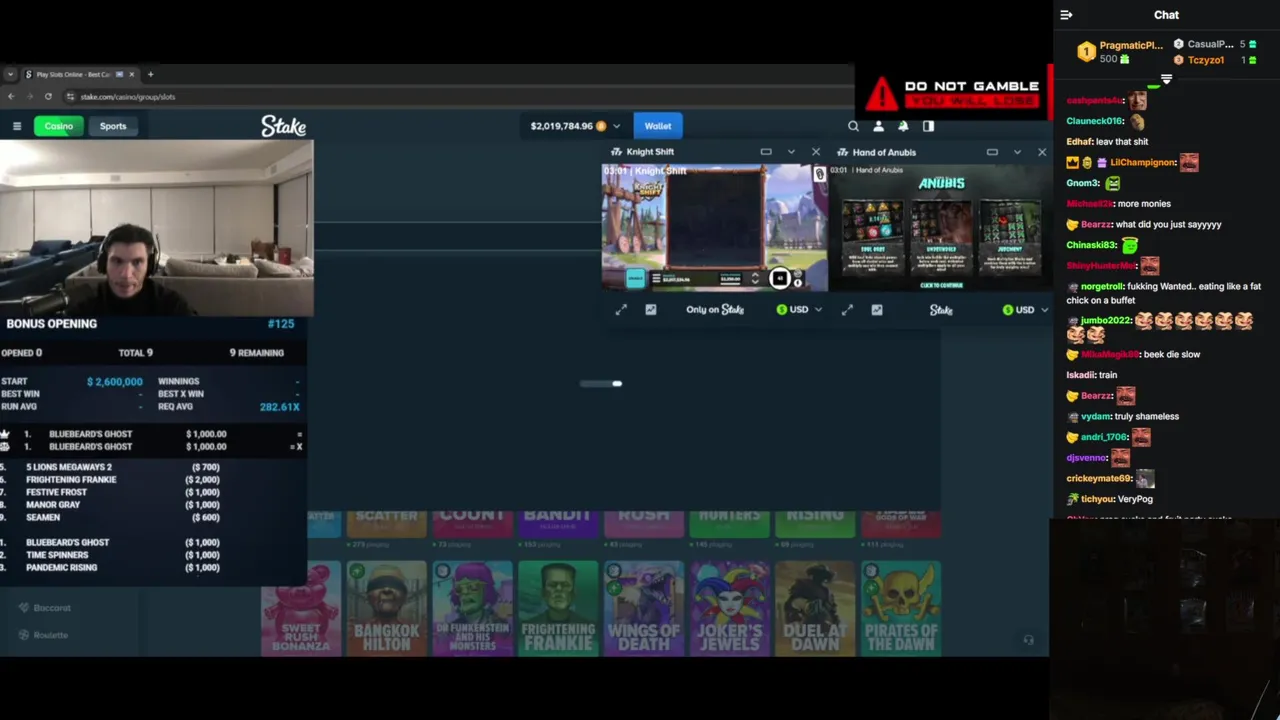Open the Knight Shift game menu icon
This screenshot has height=720, width=1280.
656,279
